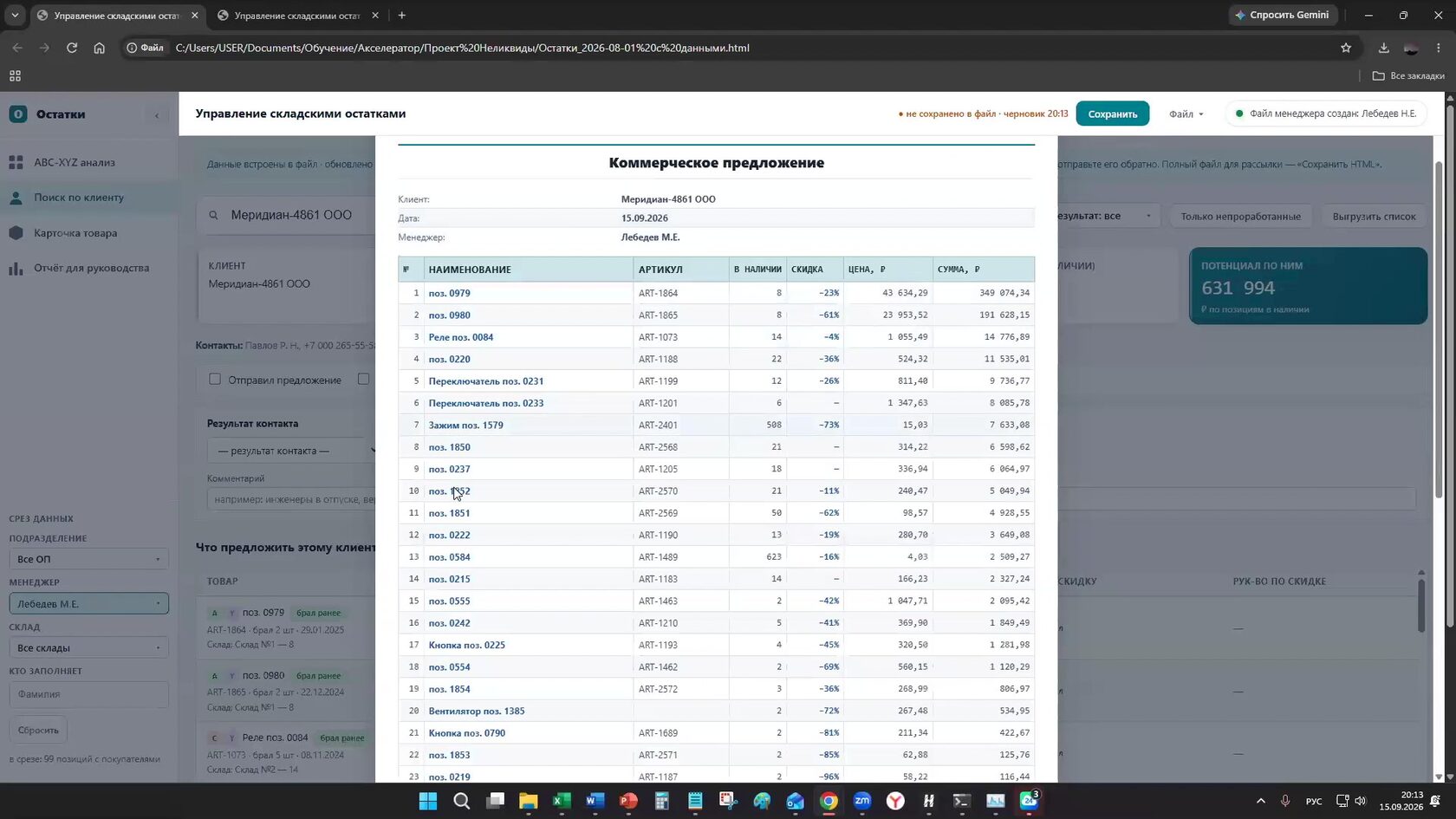The width and height of the screenshot is (1456, 819).
Task: Open the Реле поз. 0084 link
Action: pos(461,337)
